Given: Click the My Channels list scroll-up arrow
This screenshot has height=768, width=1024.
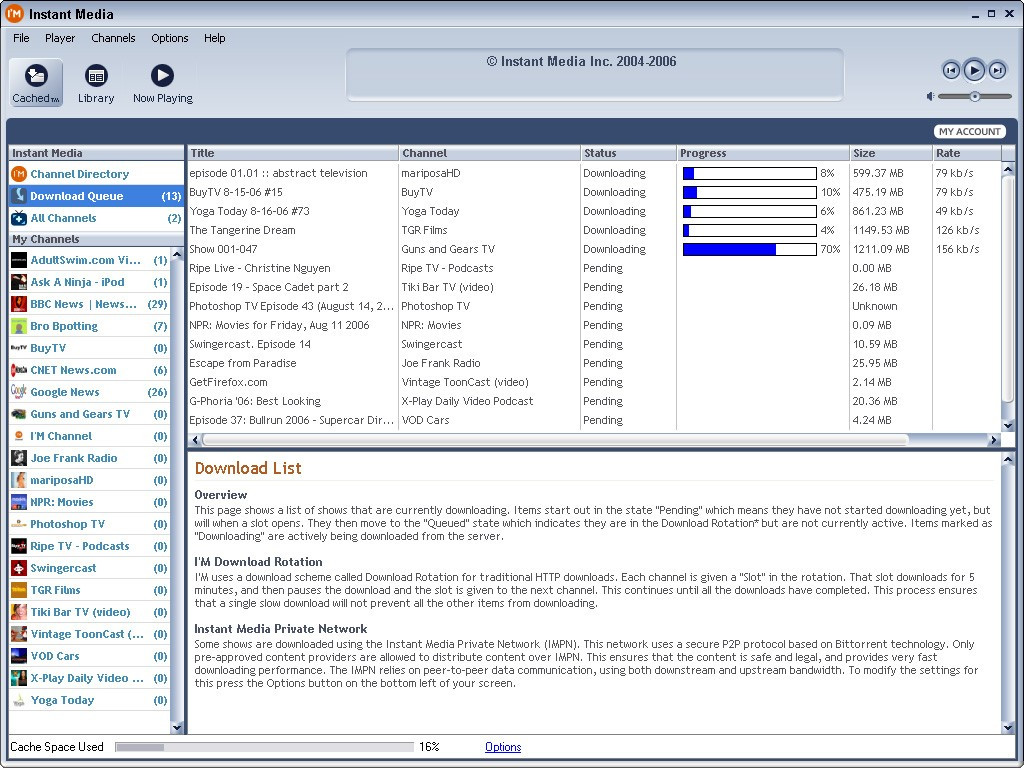Looking at the screenshot, I should pos(177,254).
